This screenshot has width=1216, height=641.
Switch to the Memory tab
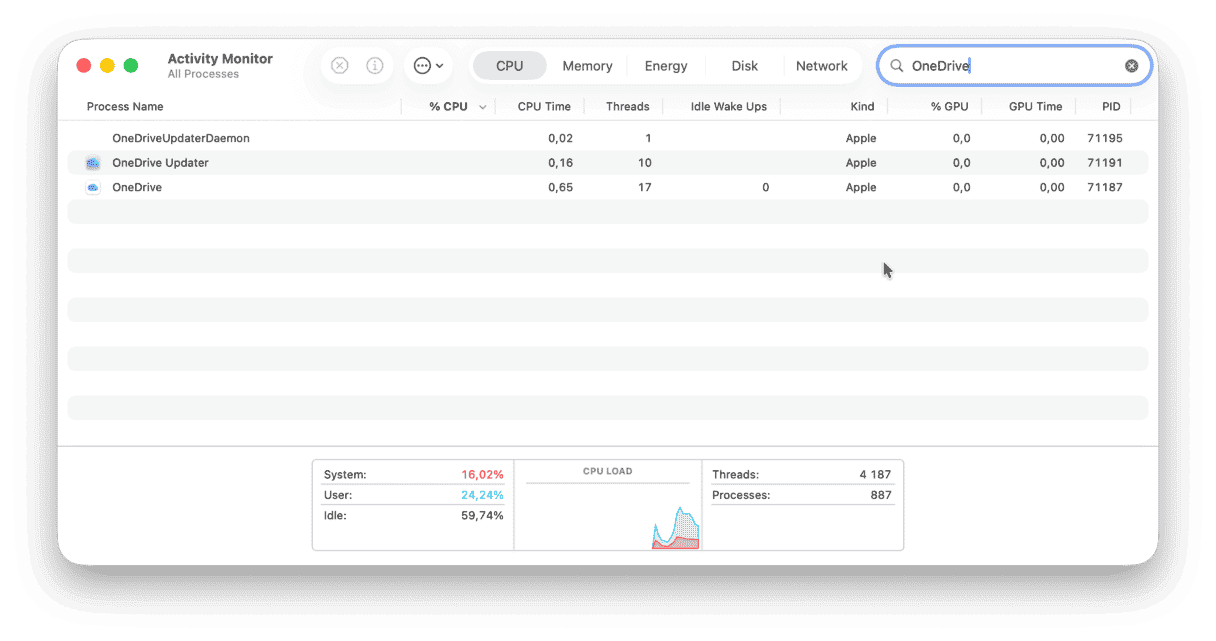coord(587,65)
